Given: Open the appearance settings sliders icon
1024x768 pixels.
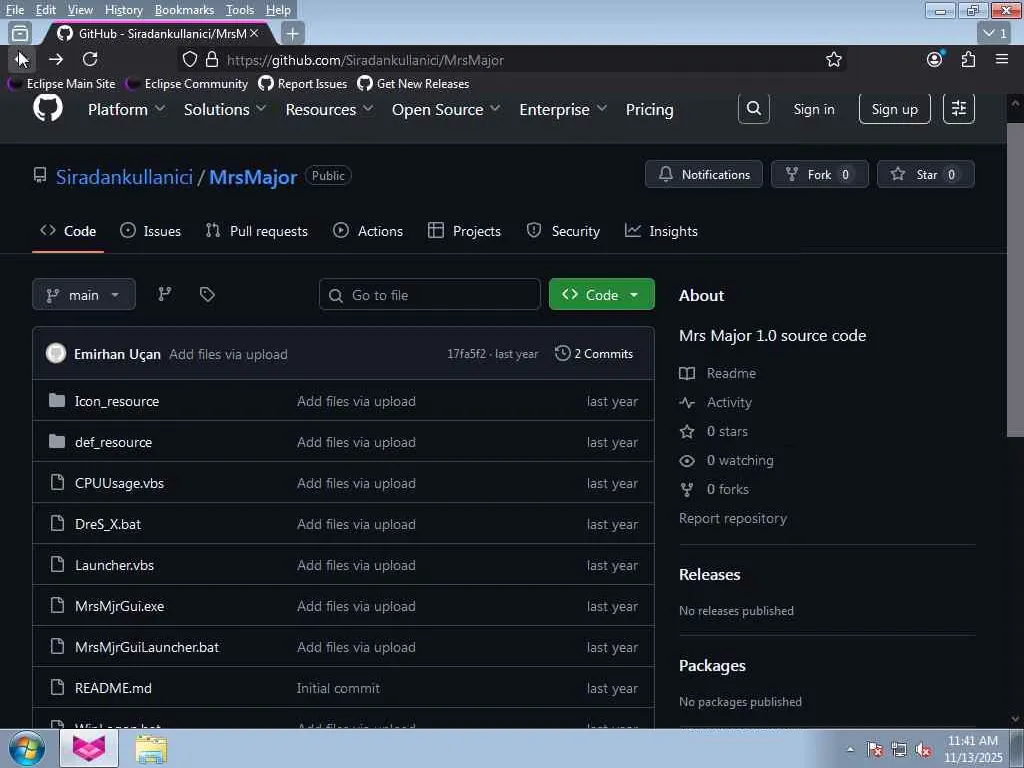Looking at the screenshot, I should pyautogui.click(x=959, y=108).
